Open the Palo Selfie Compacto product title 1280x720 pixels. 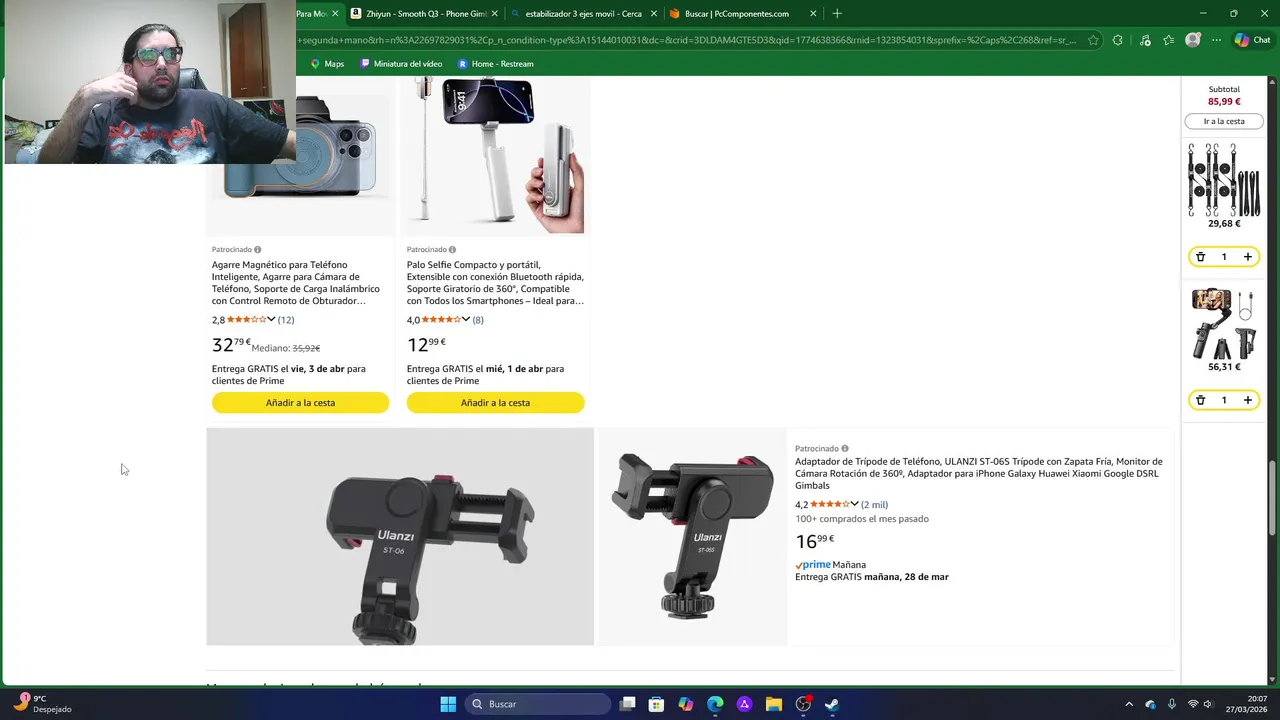[x=495, y=283]
